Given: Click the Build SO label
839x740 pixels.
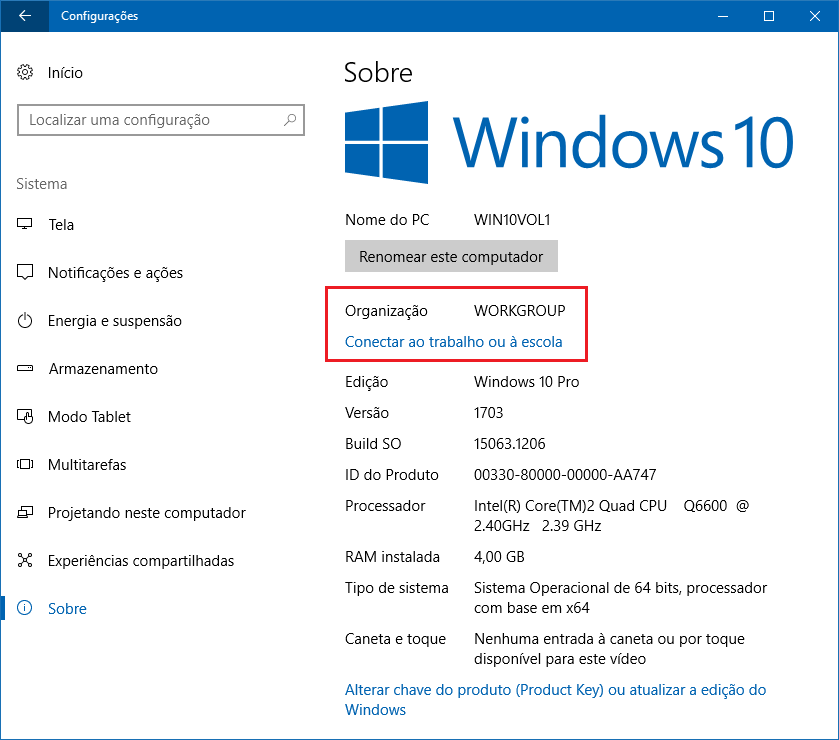Looking at the screenshot, I should (373, 444).
